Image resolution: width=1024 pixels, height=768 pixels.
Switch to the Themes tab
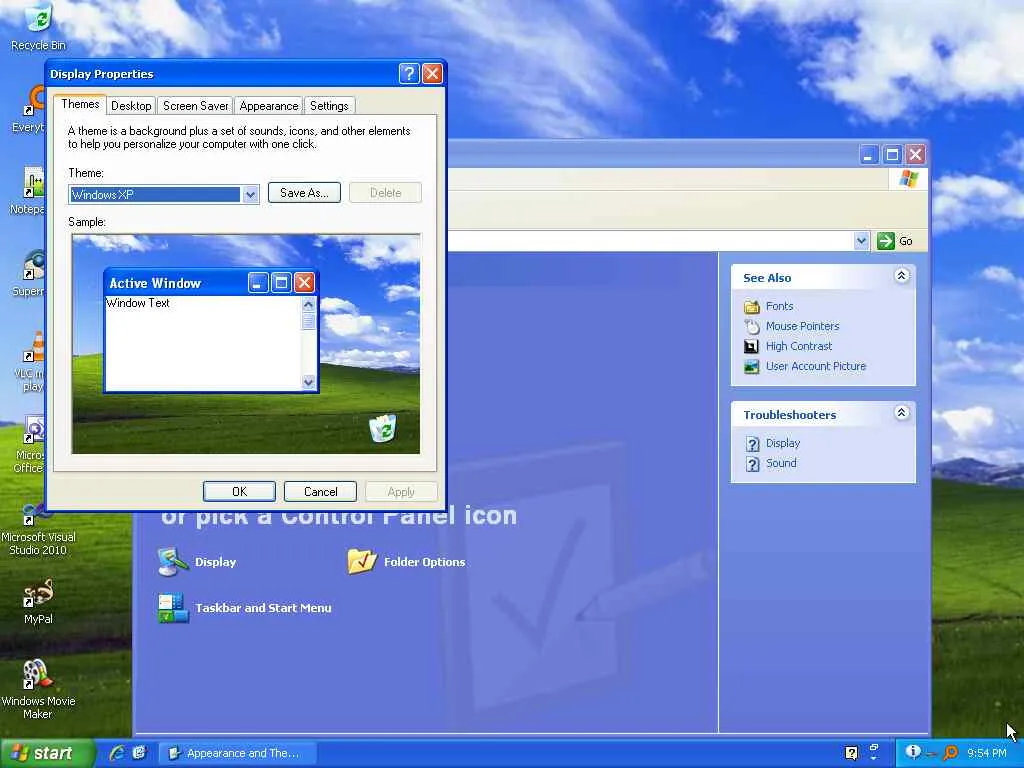pyautogui.click(x=80, y=104)
